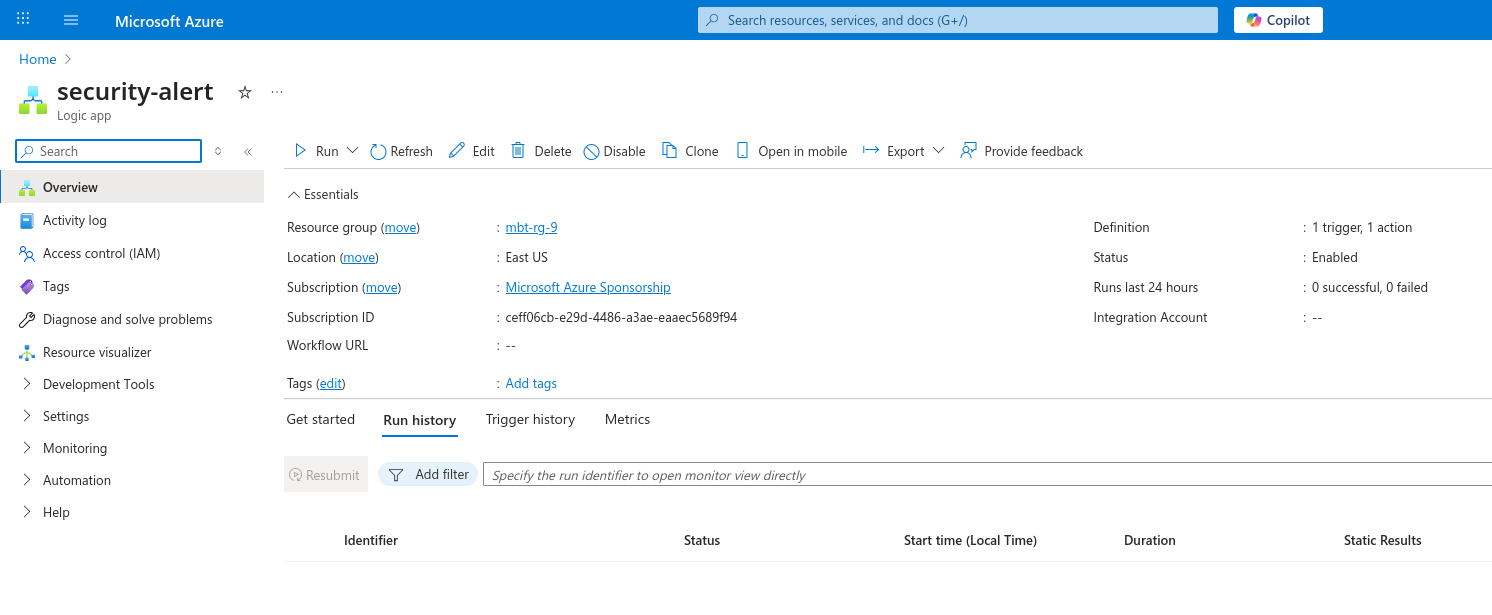Click Disable toolbar button

click(615, 151)
